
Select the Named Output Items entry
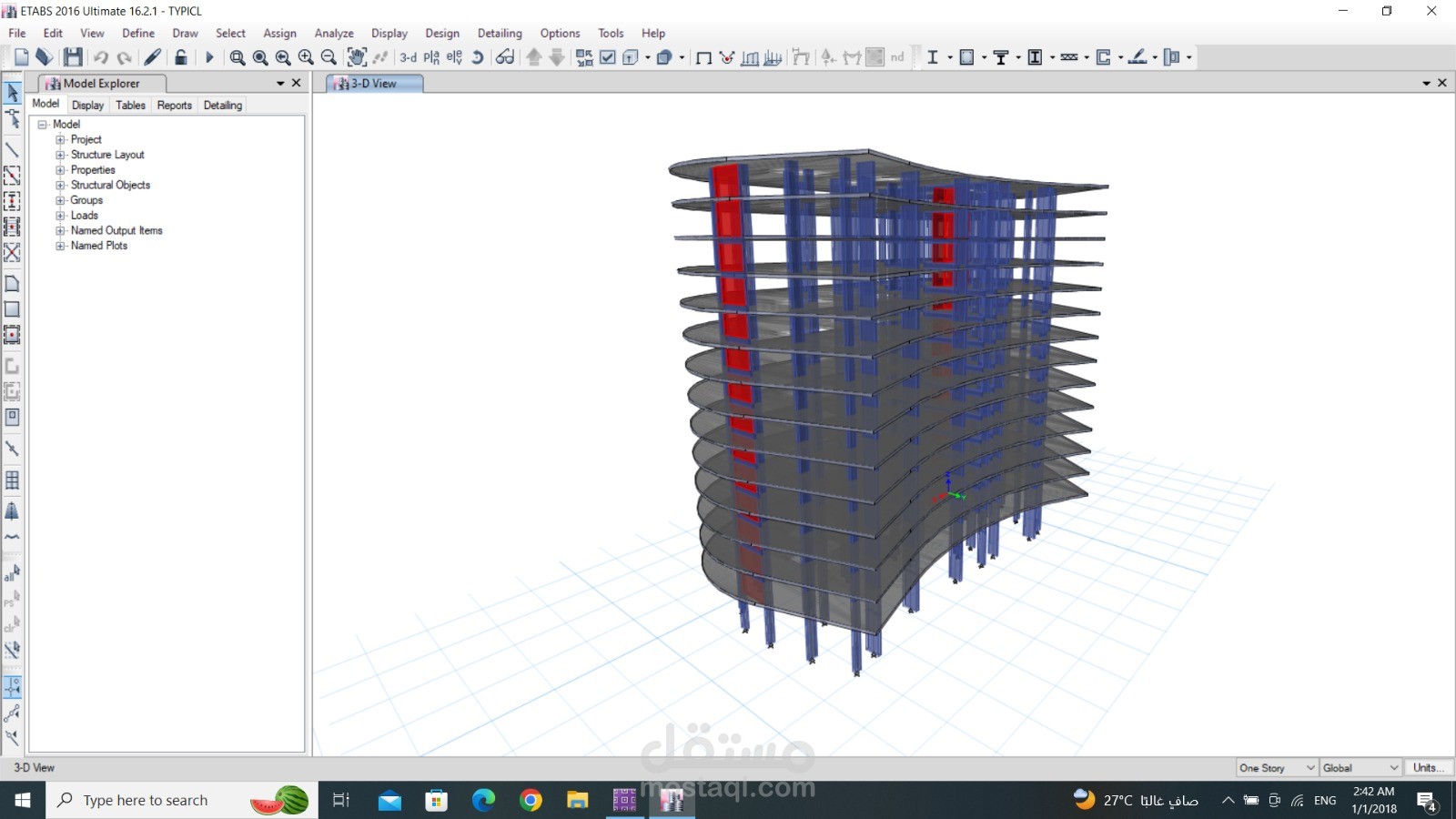pyautogui.click(x=116, y=230)
